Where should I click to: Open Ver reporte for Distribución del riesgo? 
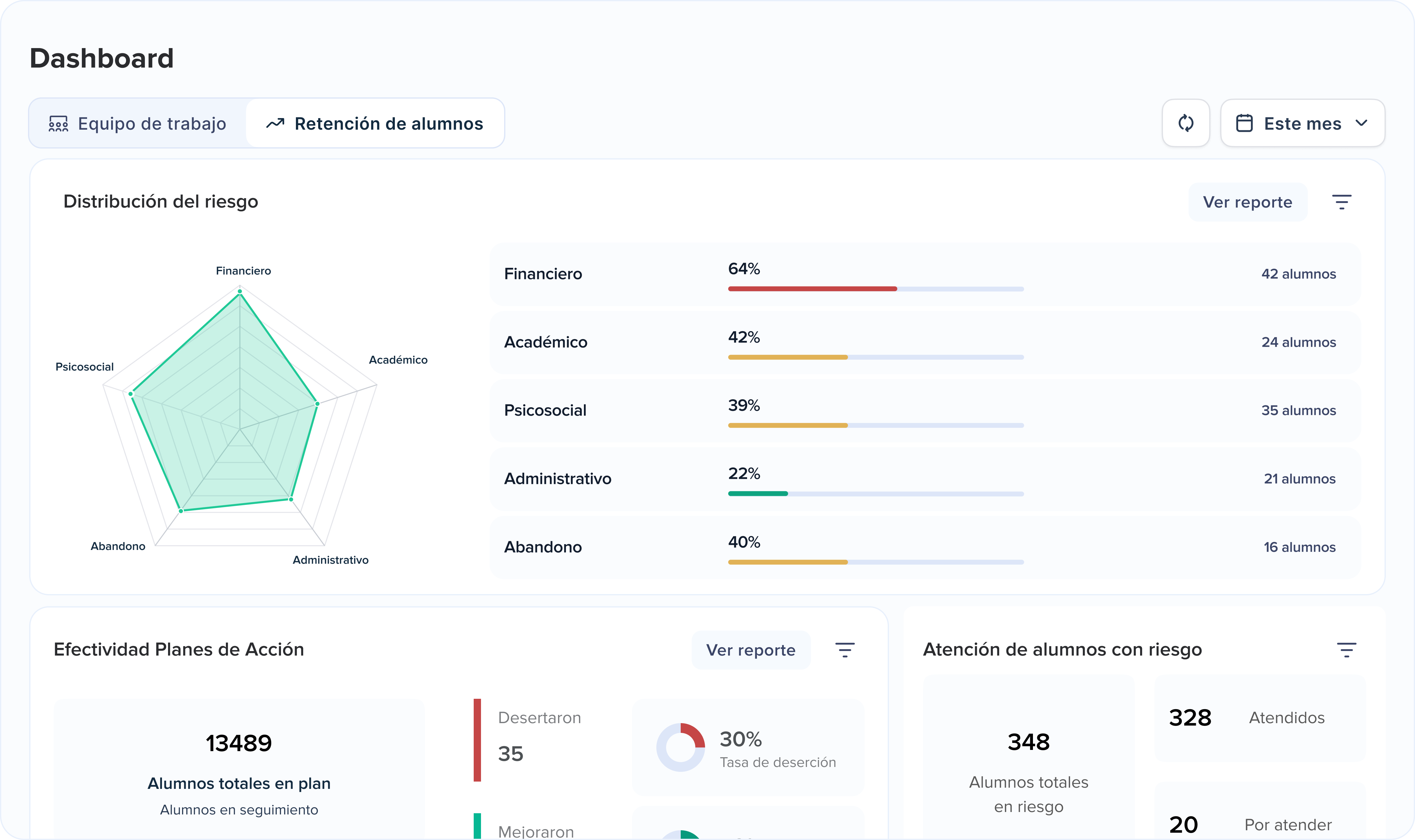(x=1247, y=202)
